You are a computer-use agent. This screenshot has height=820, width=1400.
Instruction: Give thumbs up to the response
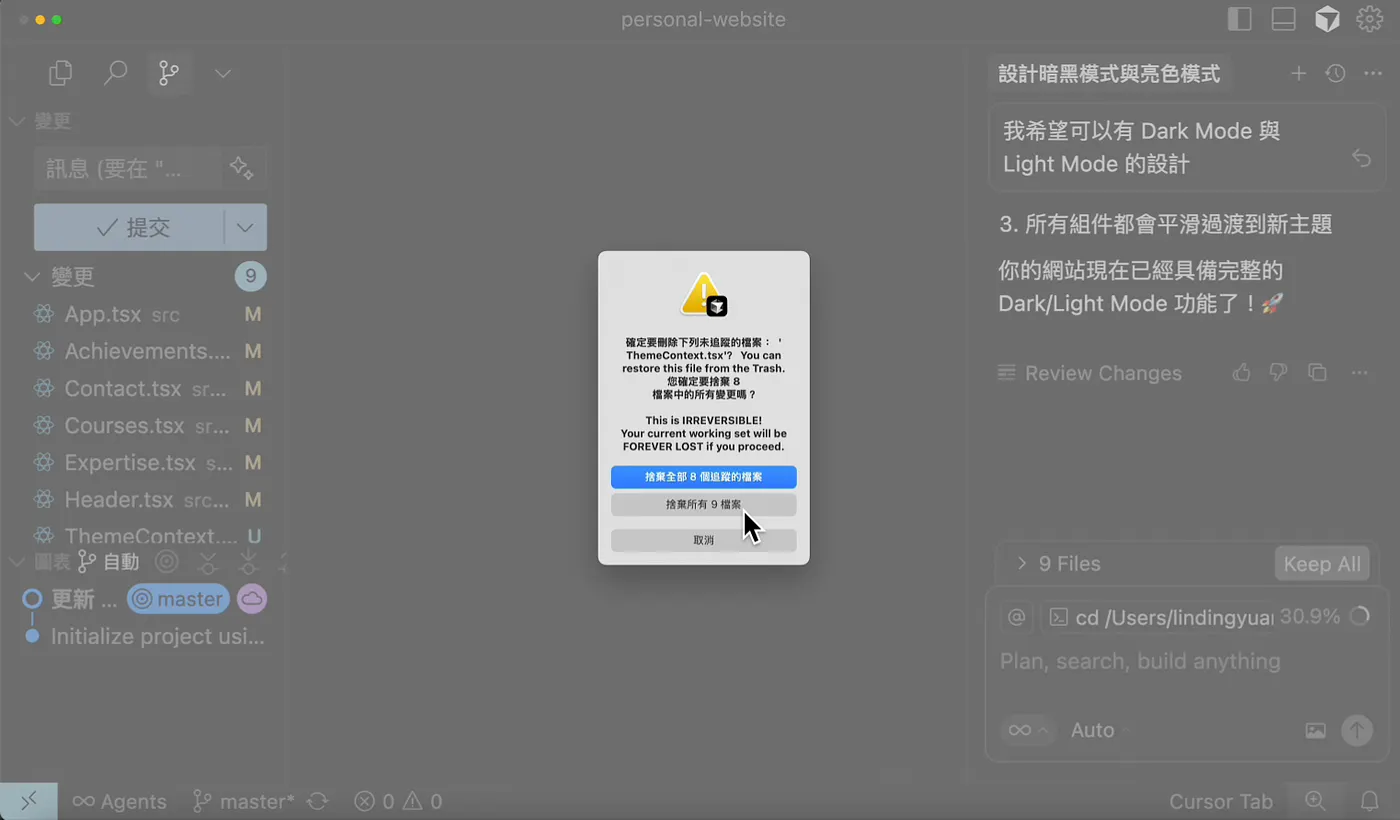(1241, 373)
